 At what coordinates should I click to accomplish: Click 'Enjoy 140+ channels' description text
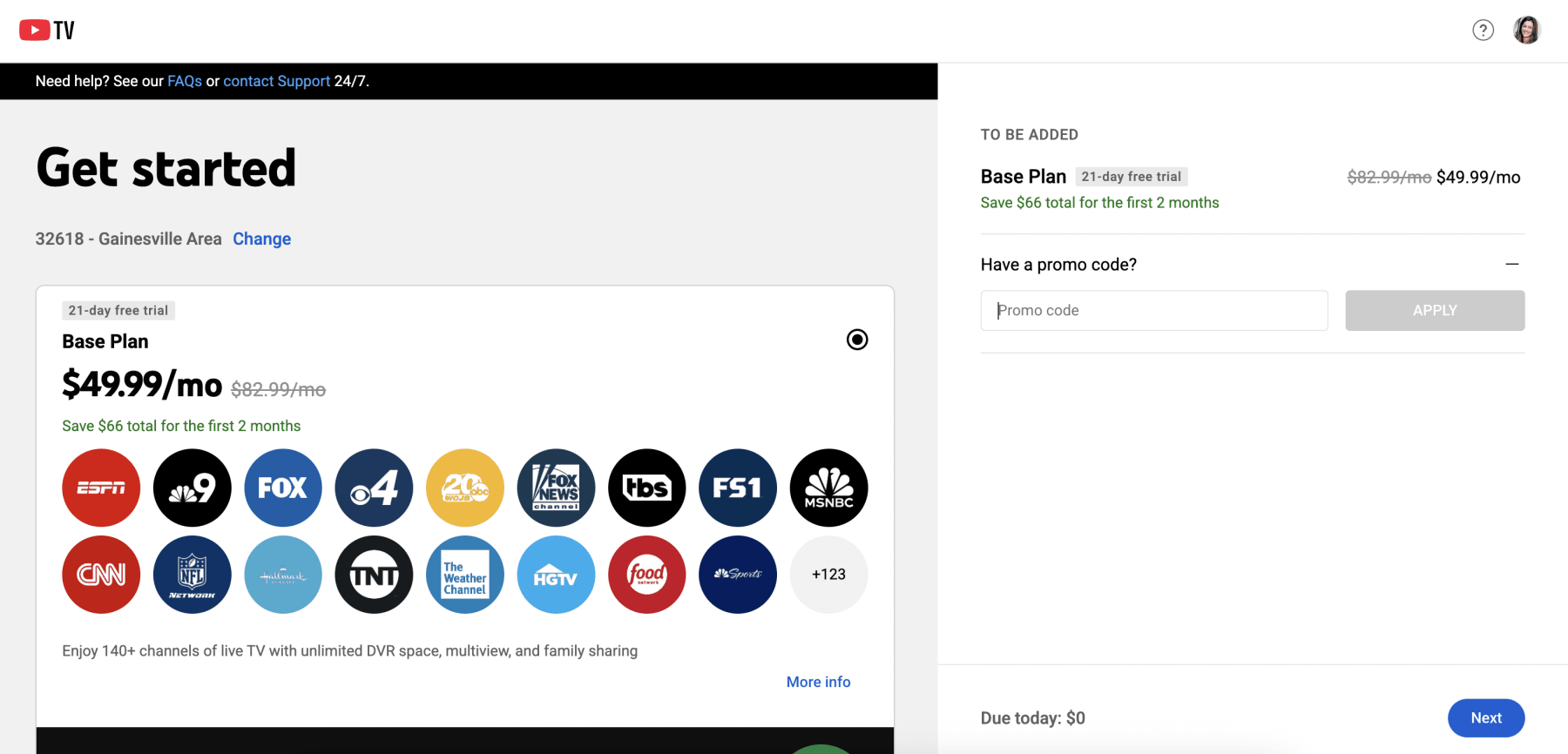[x=349, y=651]
